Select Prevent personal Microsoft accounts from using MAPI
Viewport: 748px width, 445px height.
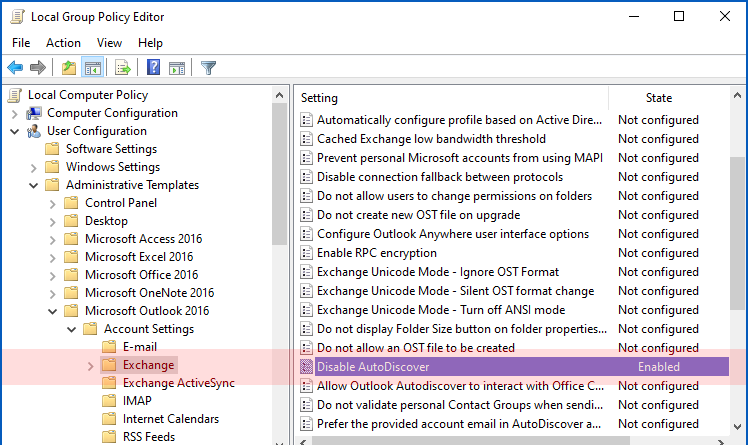tap(459, 158)
